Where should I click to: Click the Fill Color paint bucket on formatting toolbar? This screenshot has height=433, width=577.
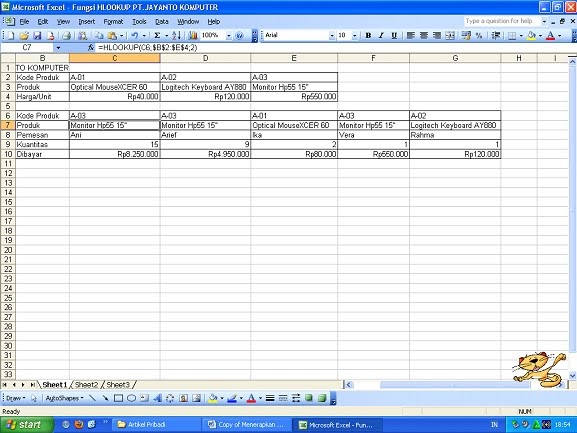[531, 36]
